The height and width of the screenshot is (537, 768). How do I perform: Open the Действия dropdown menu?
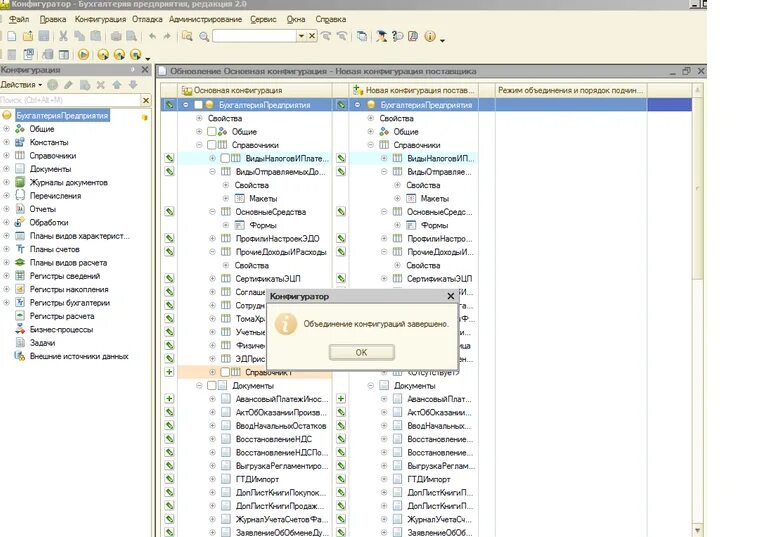(22, 85)
